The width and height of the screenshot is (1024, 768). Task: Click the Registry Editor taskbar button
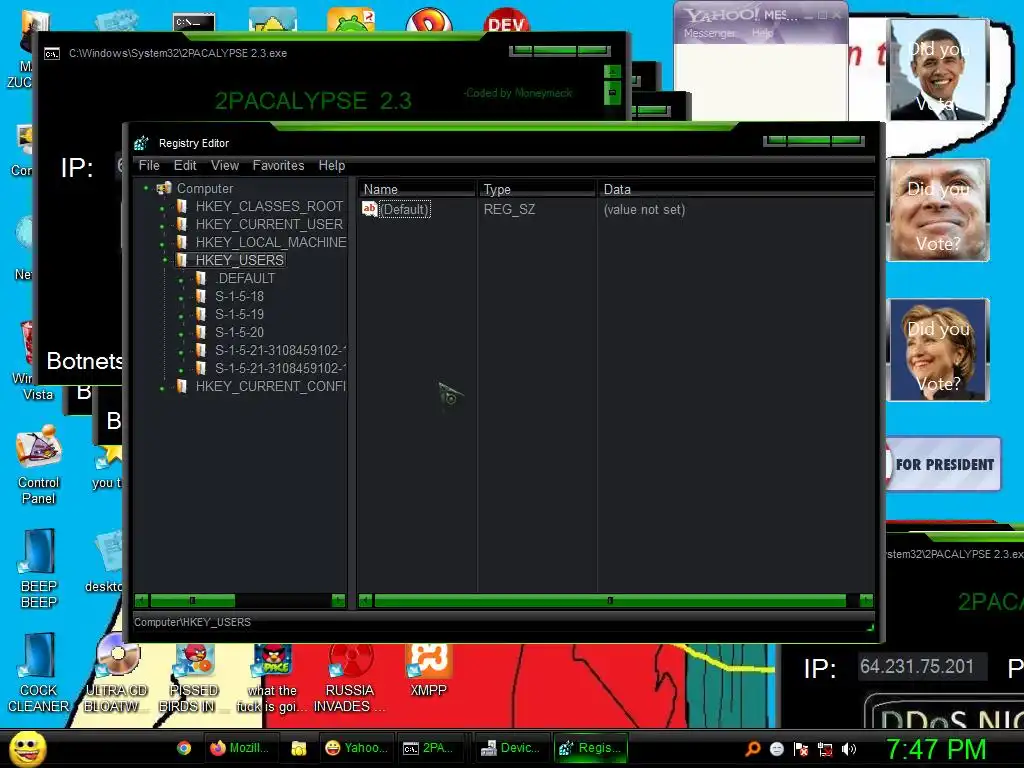tap(591, 748)
